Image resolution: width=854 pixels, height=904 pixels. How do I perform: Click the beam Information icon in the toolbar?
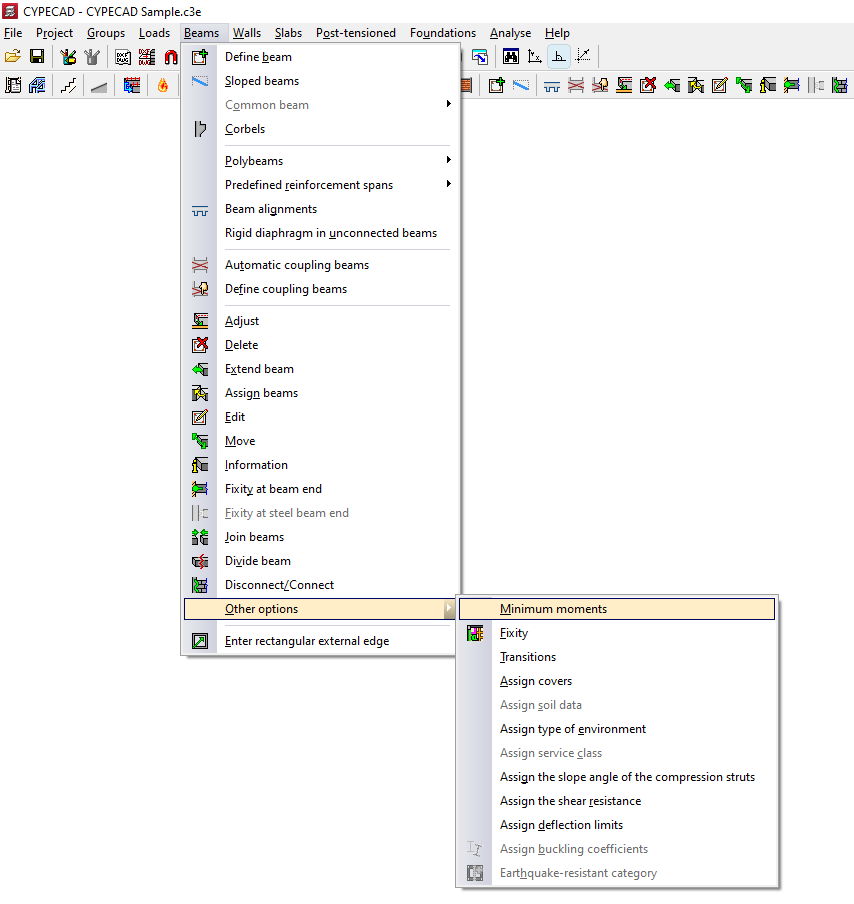(768, 86)
